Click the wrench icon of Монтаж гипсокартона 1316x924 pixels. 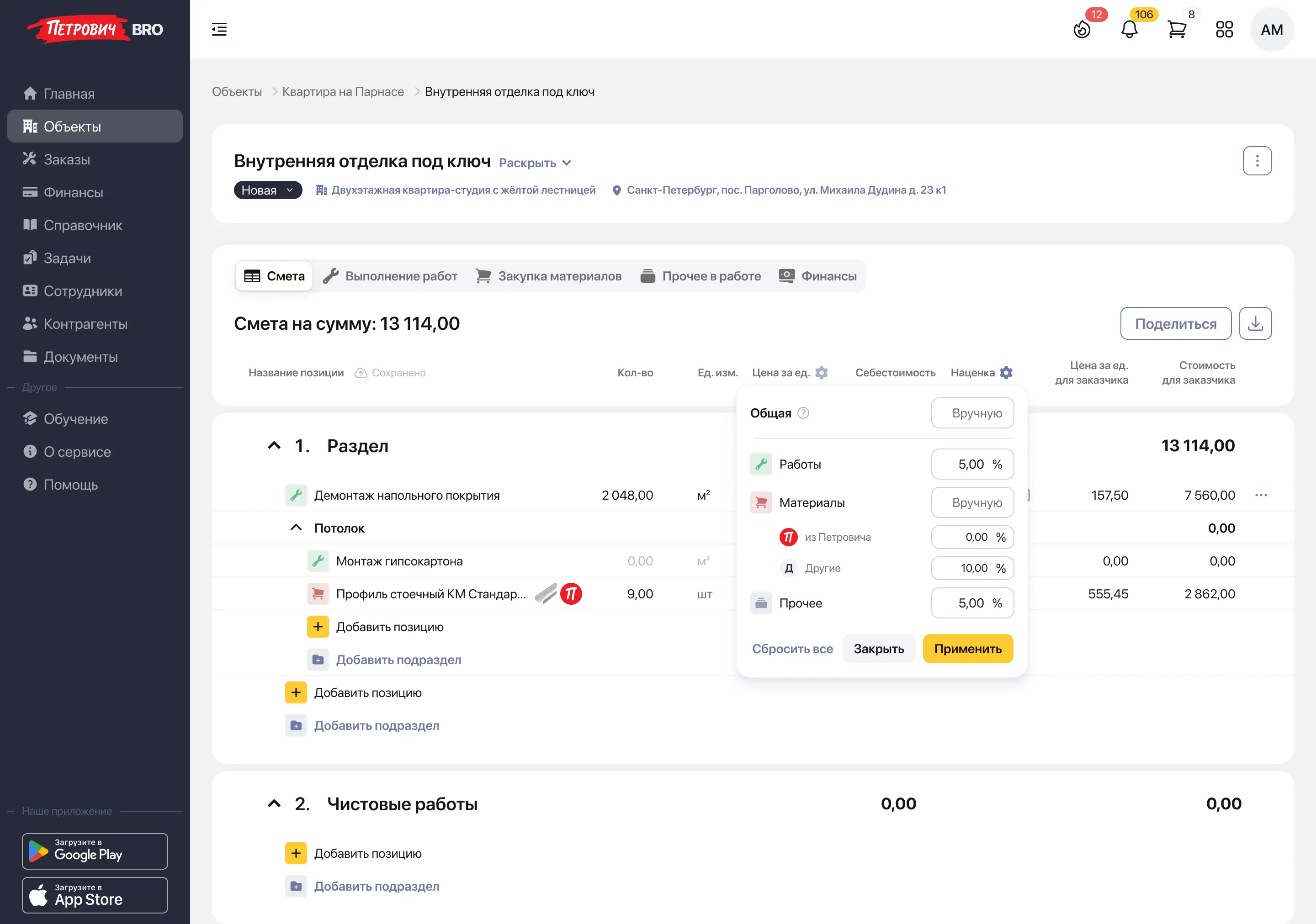(x=318, y=561)
